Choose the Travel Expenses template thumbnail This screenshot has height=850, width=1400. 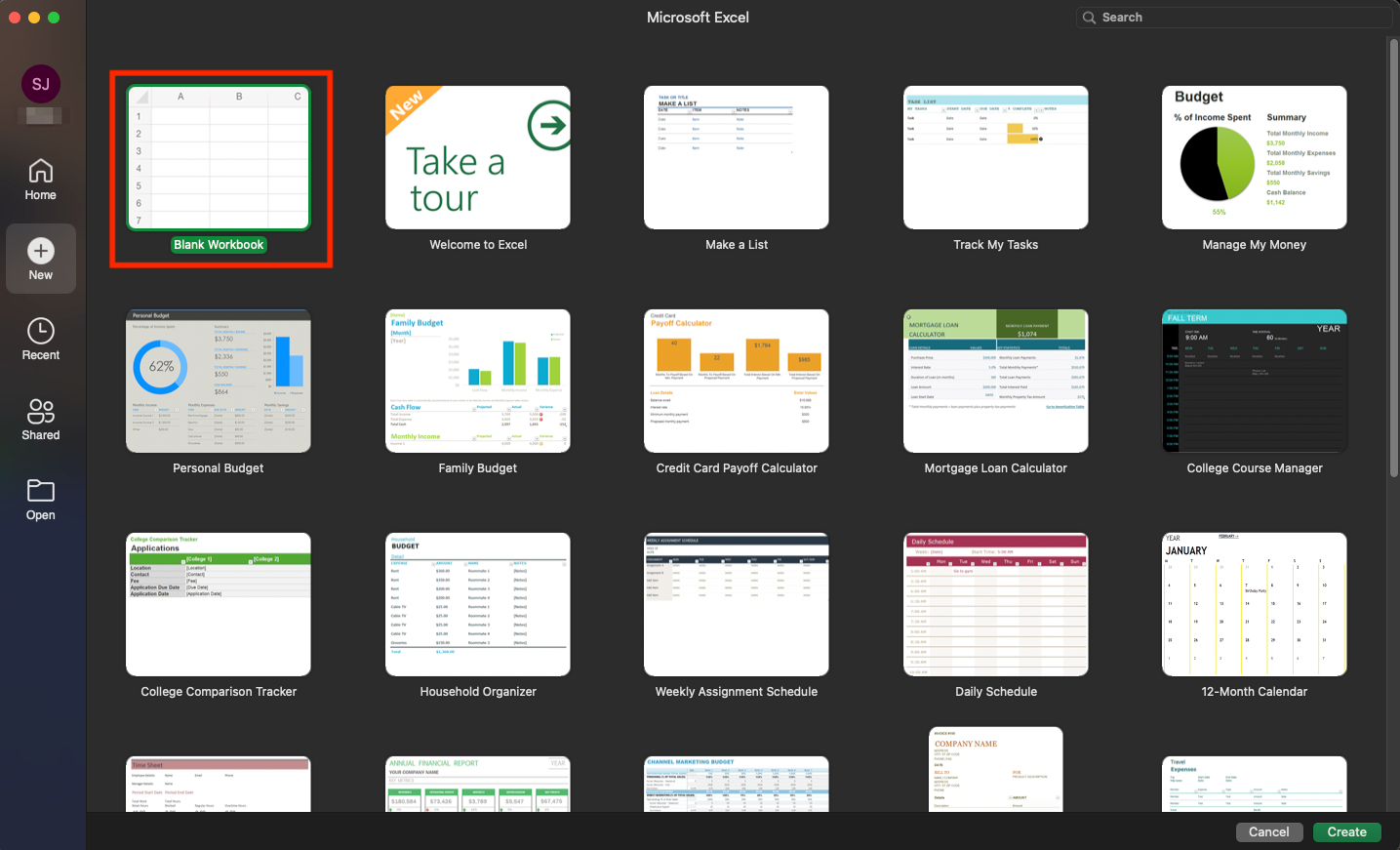tap(1255, 784)
